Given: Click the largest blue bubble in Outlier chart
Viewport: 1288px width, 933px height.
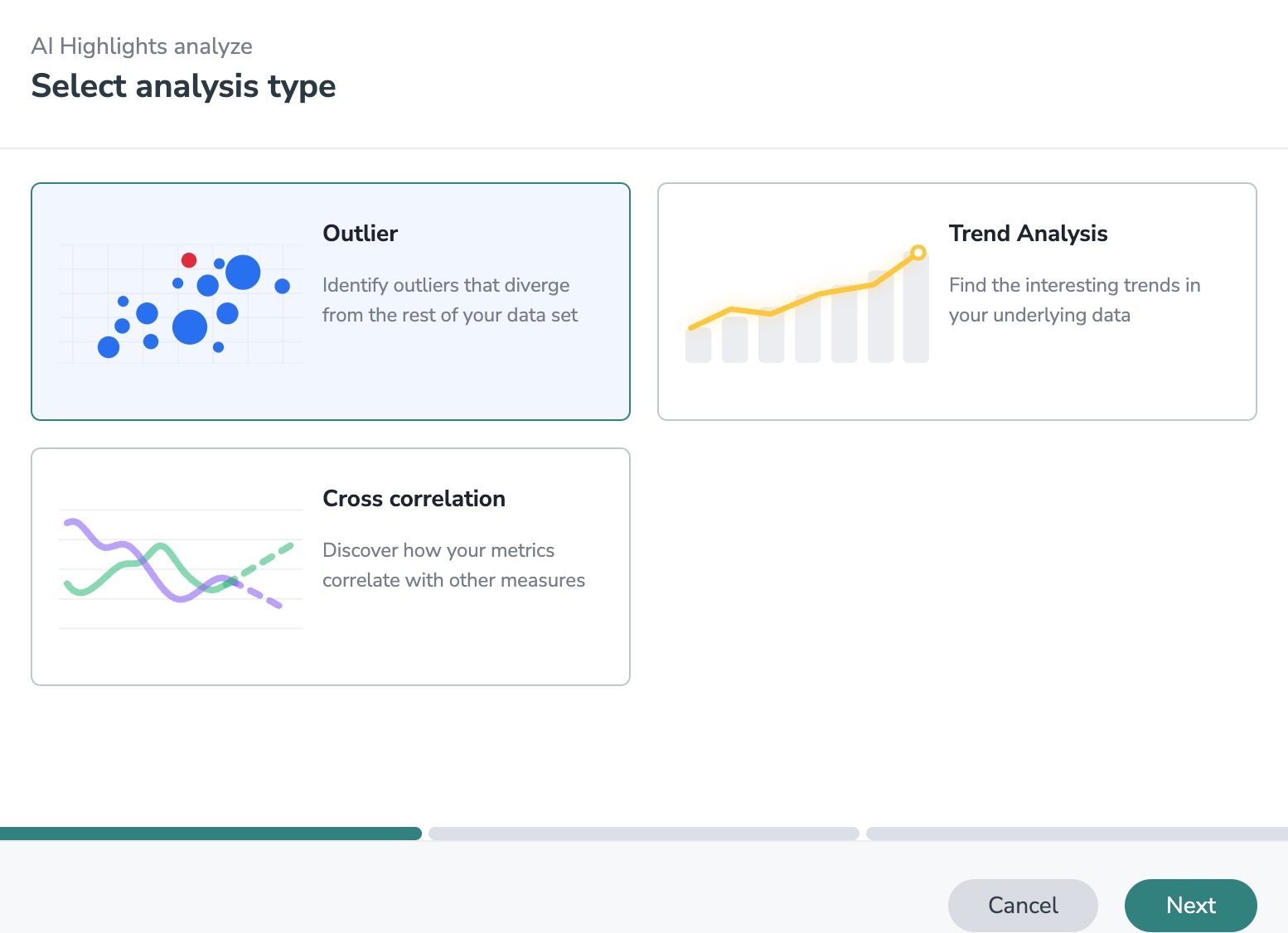Looking at the screenshot, I should tap(190, 326).
